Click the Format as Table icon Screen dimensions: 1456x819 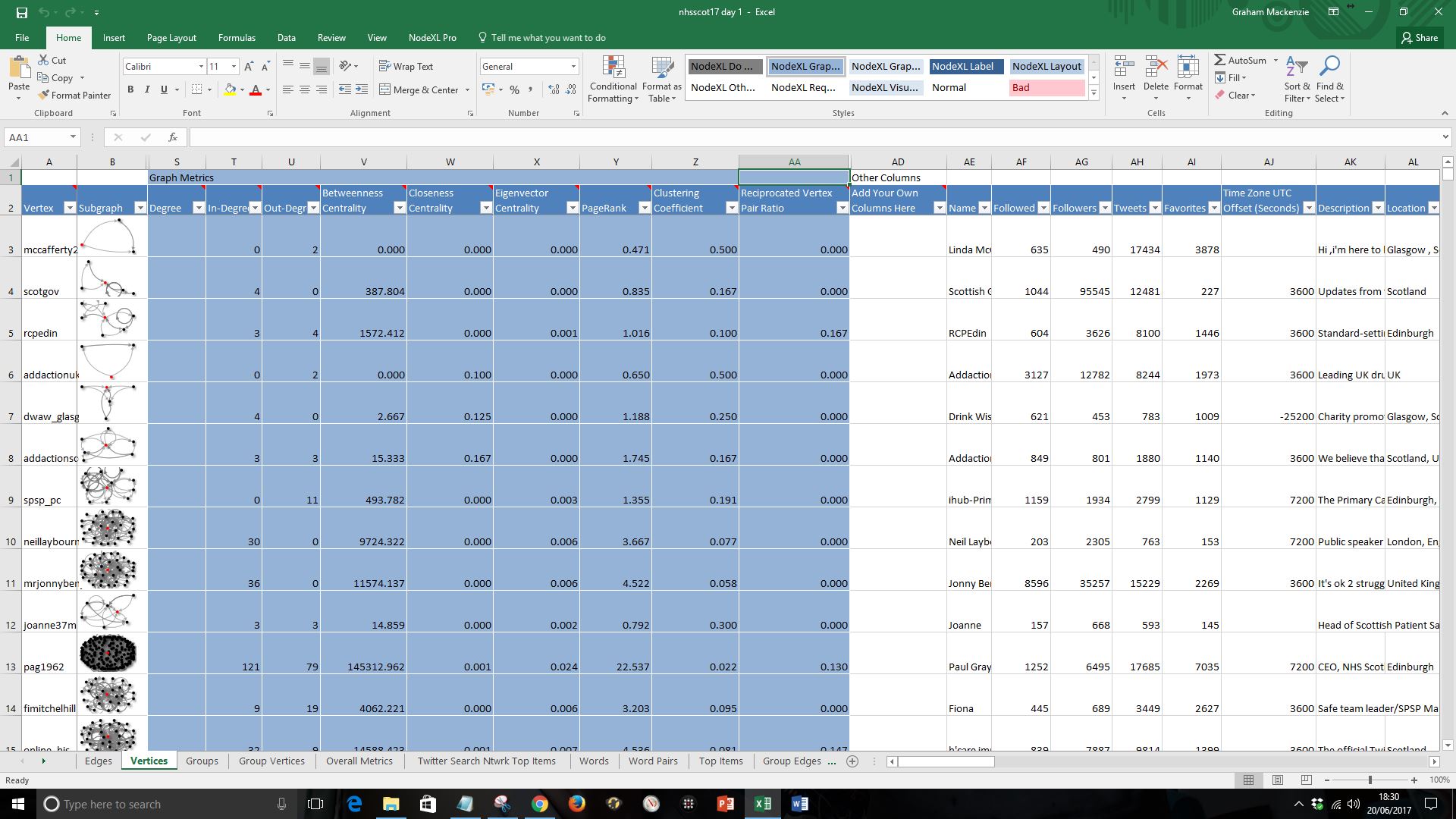pyautogui.click(x=661, y=79)
